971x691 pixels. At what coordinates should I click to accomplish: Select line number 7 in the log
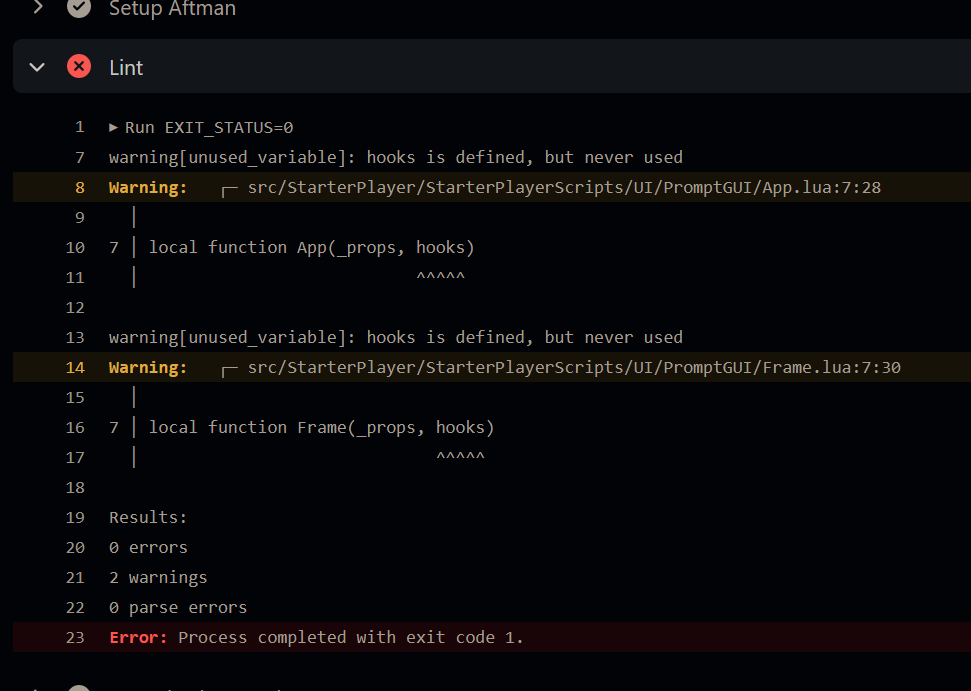[x=79, y=157]
